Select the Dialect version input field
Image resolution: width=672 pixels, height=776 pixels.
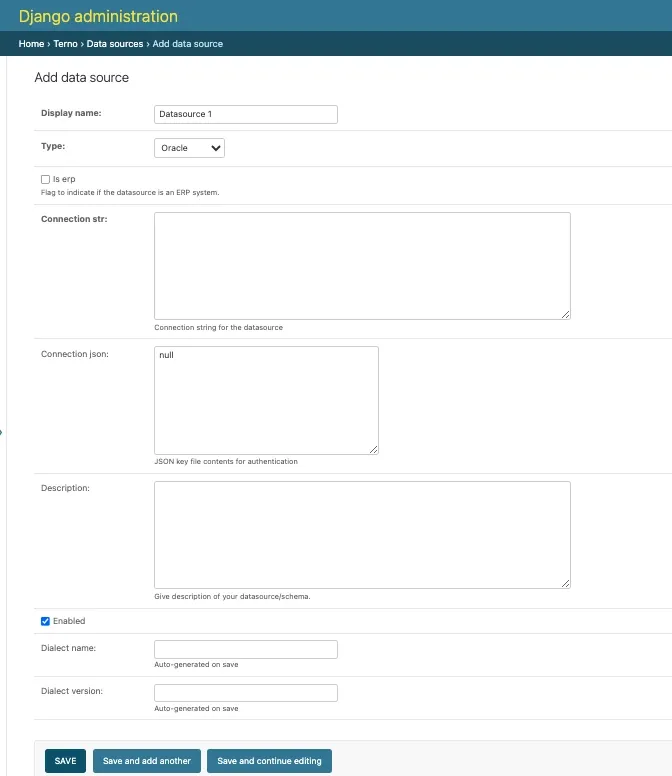(x=245, y=693)
